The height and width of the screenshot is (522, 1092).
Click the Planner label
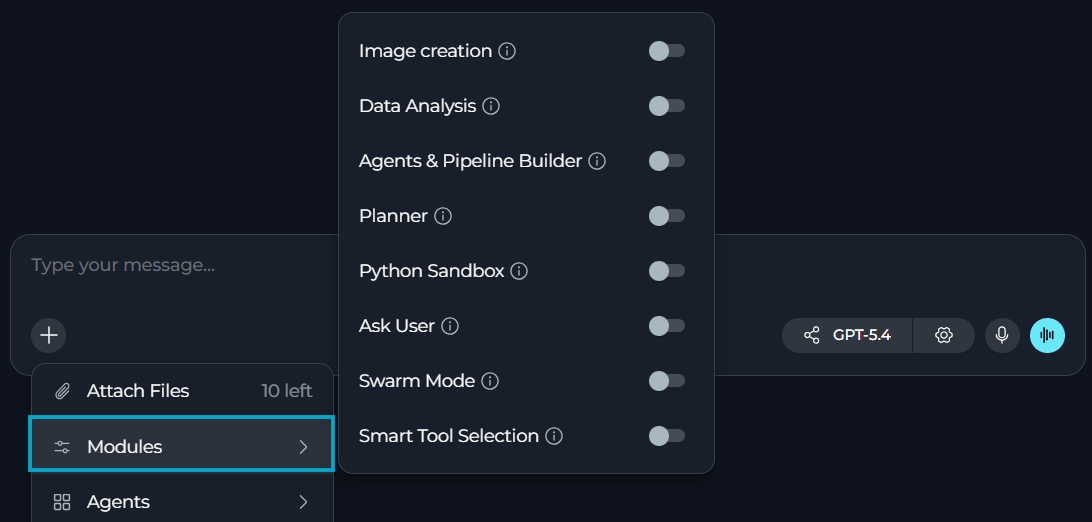pos(393,216)
